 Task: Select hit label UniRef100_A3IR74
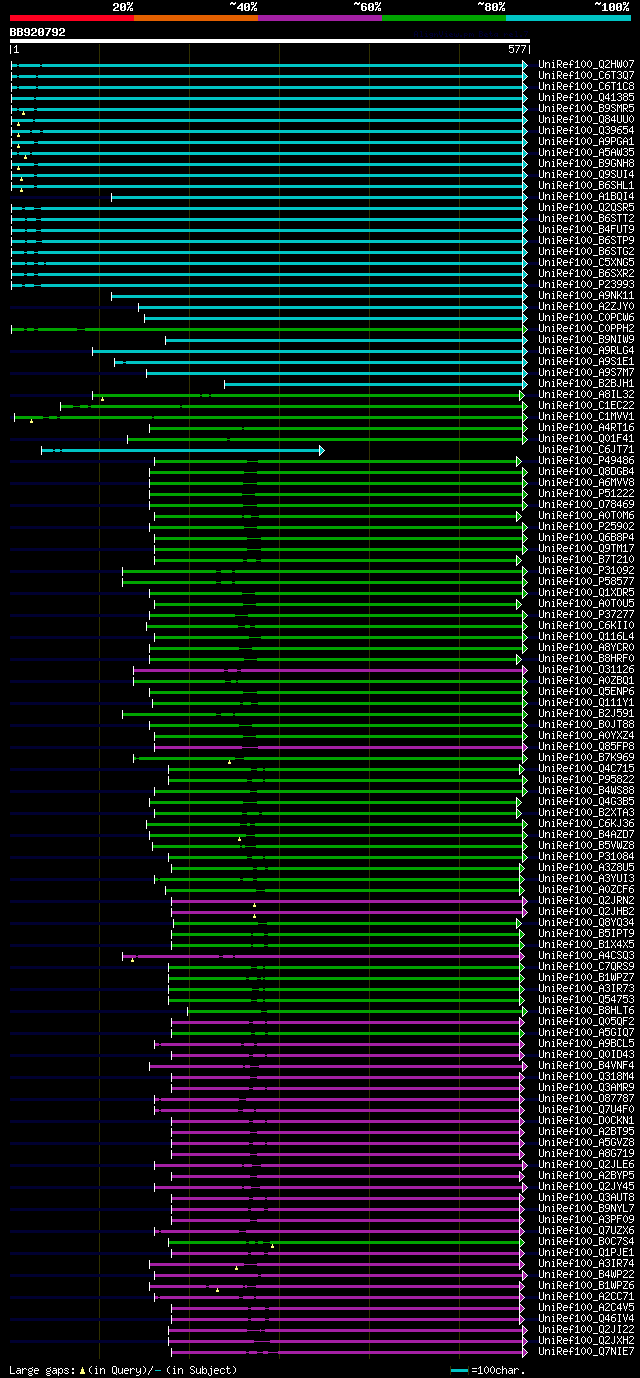[x=586, y=1263]
